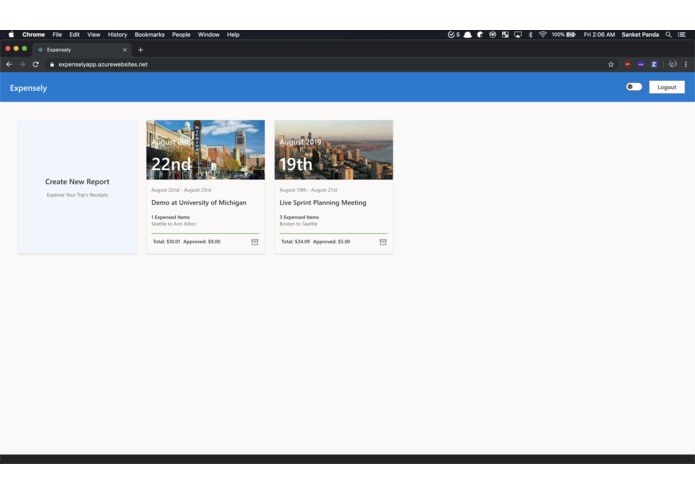This screenshot has width=695, height=494.
Task: Close the Expensely tab
Action: [x=125, y=50]
